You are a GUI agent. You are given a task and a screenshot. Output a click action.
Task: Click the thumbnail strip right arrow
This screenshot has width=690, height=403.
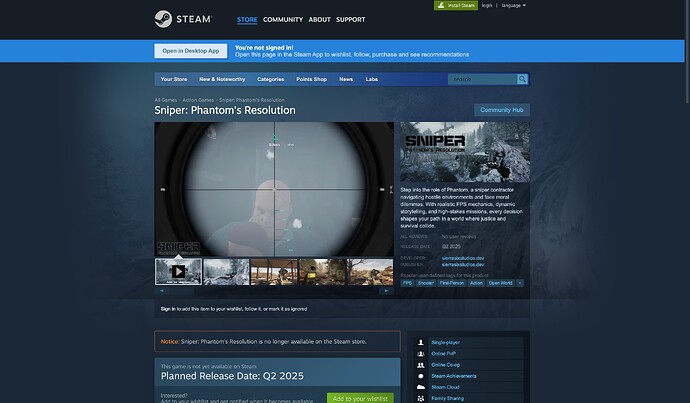[386, 291]
